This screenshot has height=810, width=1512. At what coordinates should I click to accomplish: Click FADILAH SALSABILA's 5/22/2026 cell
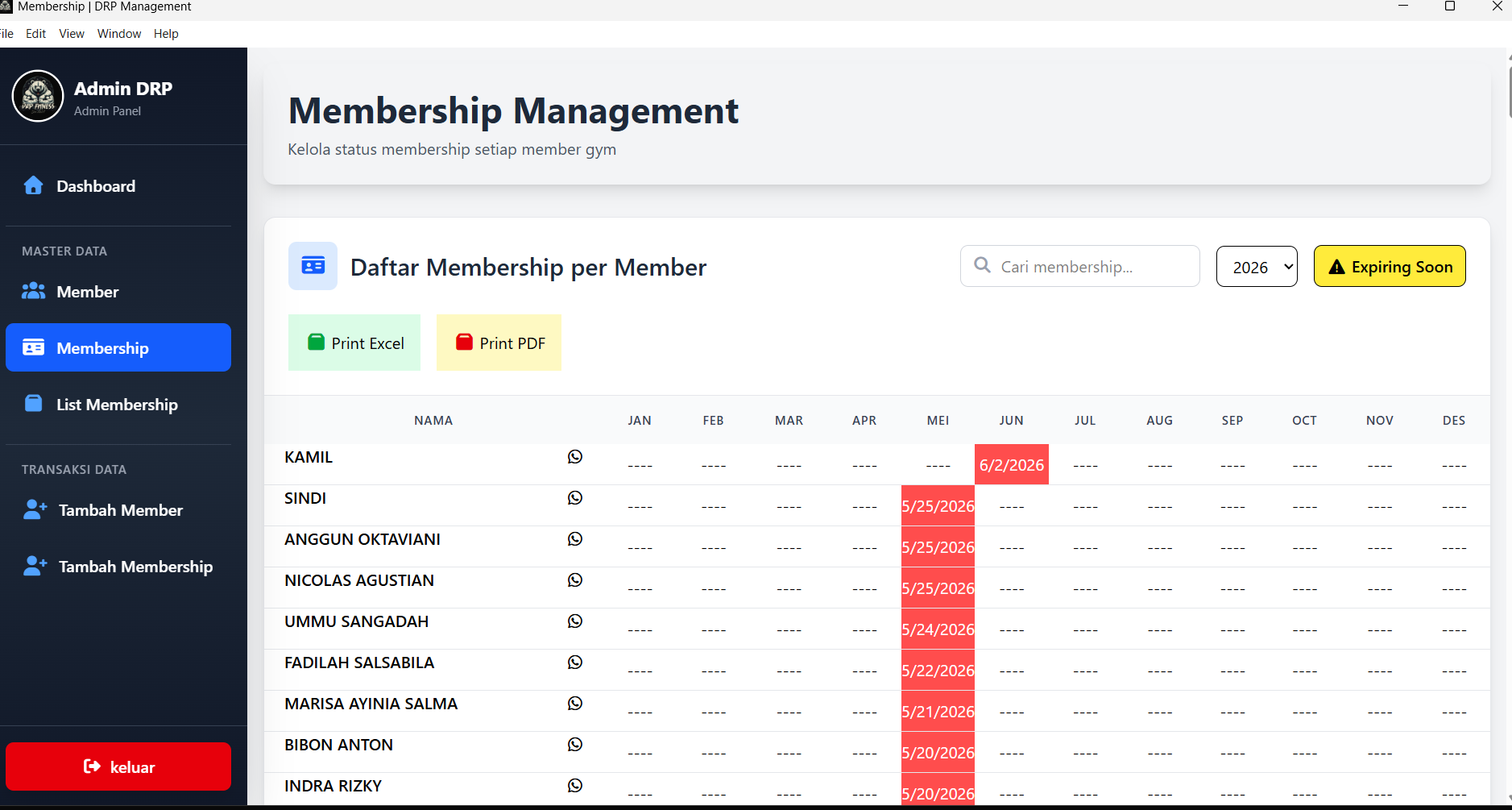point(938,670)
